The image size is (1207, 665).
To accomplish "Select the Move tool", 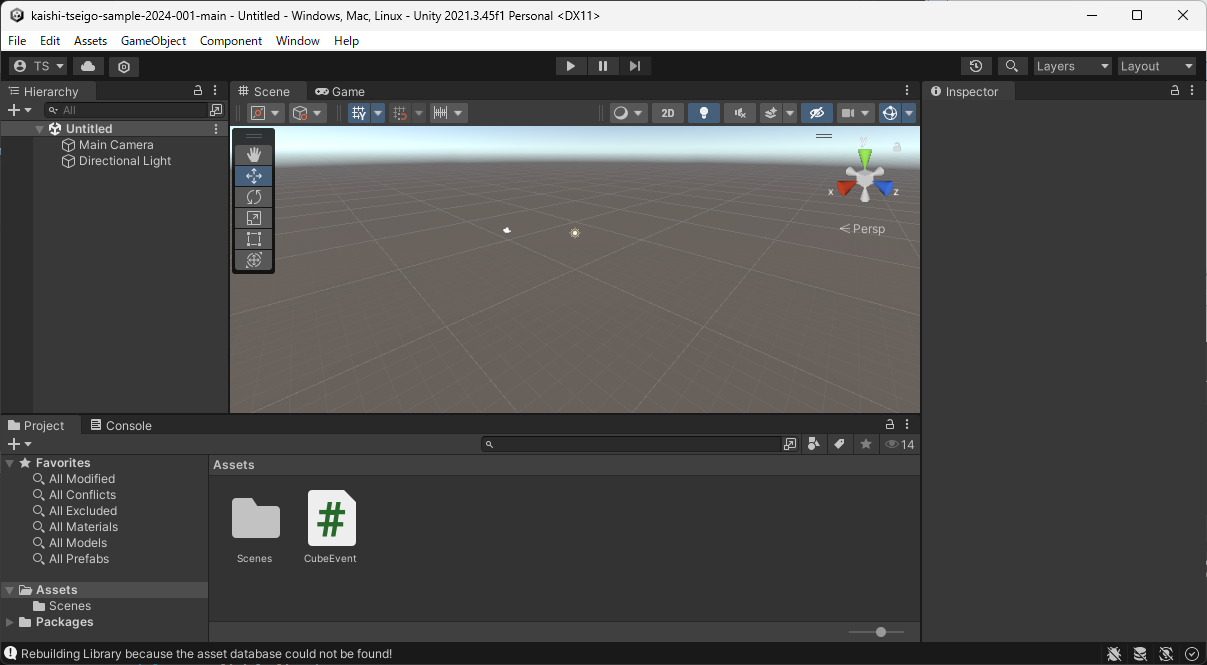I will tap(254, 175).
